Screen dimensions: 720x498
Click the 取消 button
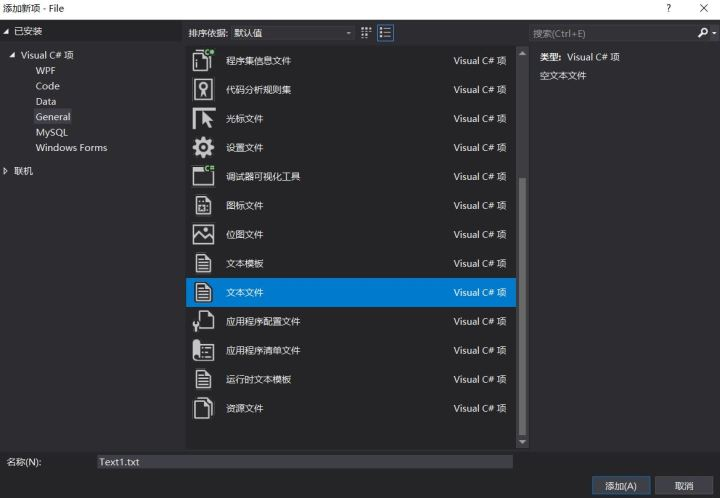pos(684,486)
